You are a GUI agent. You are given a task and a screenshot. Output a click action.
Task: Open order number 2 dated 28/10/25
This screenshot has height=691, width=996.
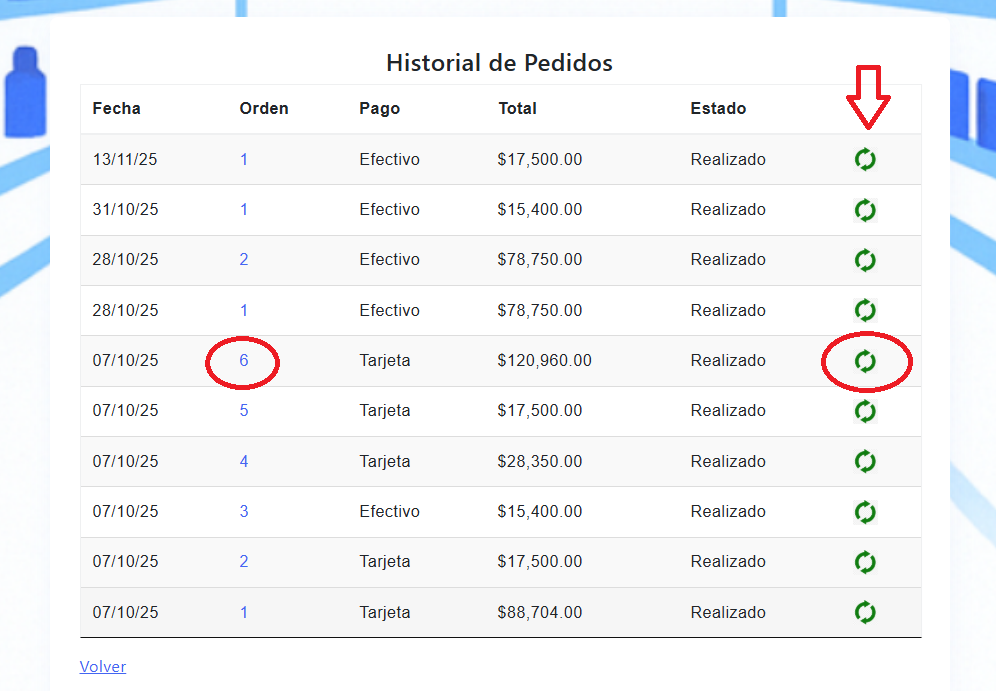point(244,260)
